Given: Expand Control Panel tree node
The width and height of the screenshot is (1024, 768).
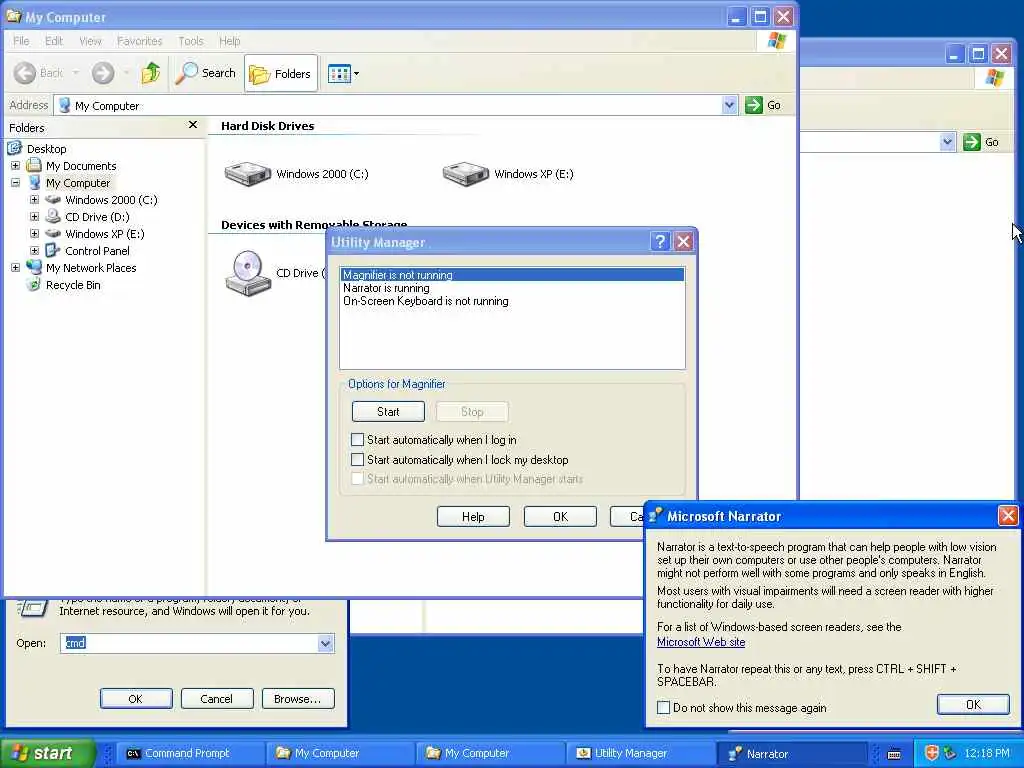Looking at the screenshot, I should point(35,251).
